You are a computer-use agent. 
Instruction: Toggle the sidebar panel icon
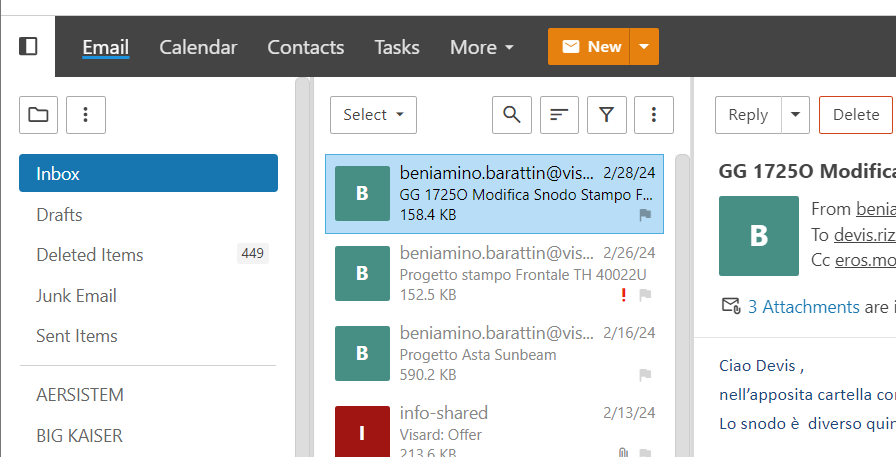tap(28, 46)
